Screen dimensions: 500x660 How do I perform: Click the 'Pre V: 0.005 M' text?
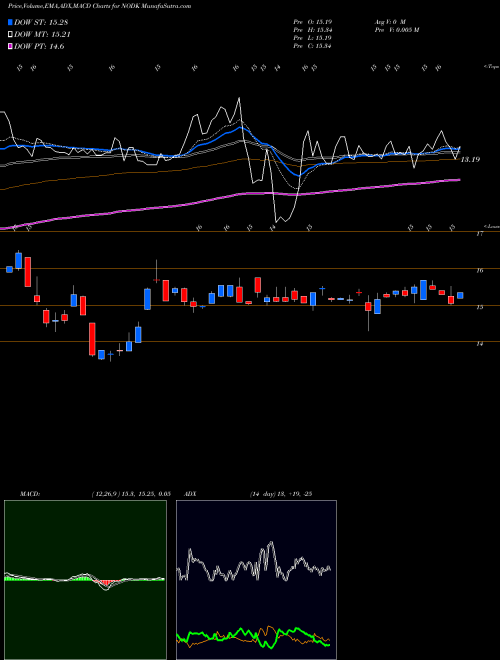[396, 30]
